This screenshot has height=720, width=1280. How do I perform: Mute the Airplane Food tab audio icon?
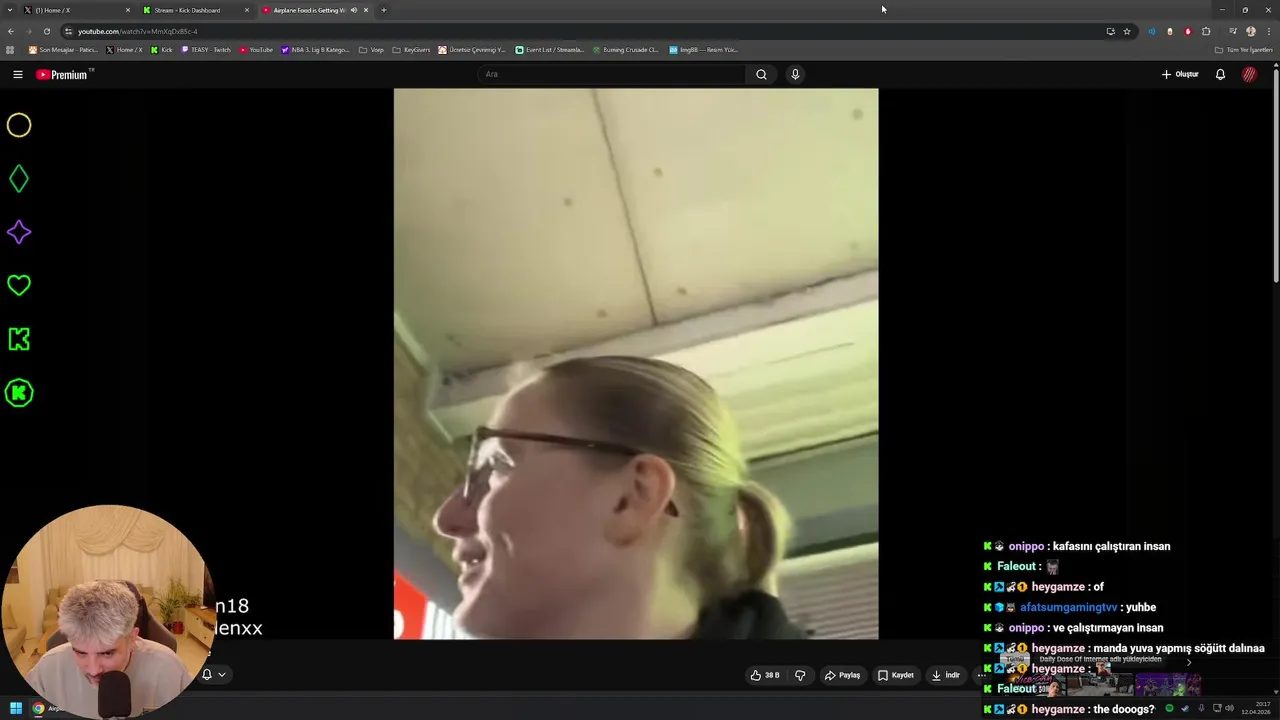click(x=353, y=10)
